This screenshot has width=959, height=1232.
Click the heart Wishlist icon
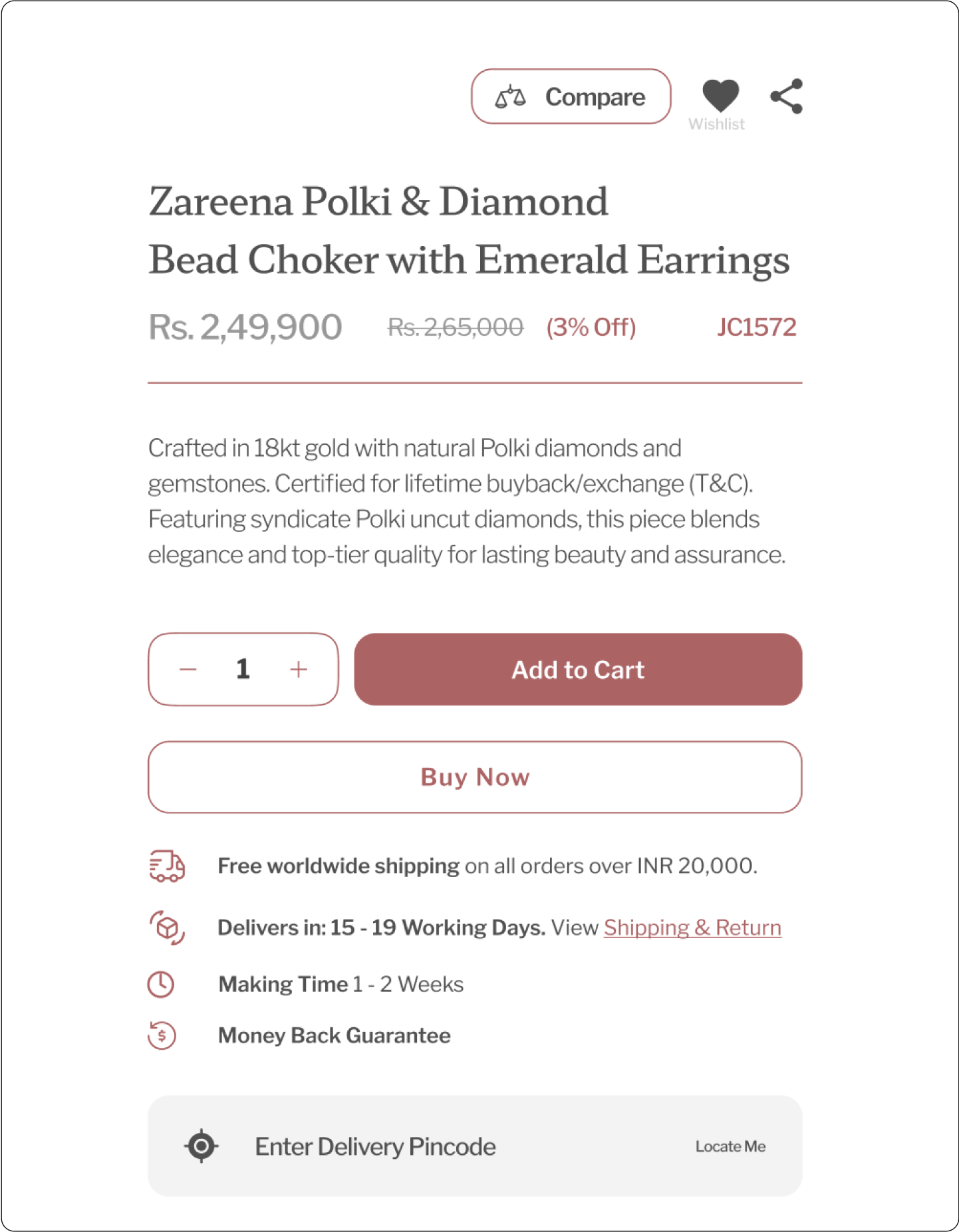coord(721,96)
